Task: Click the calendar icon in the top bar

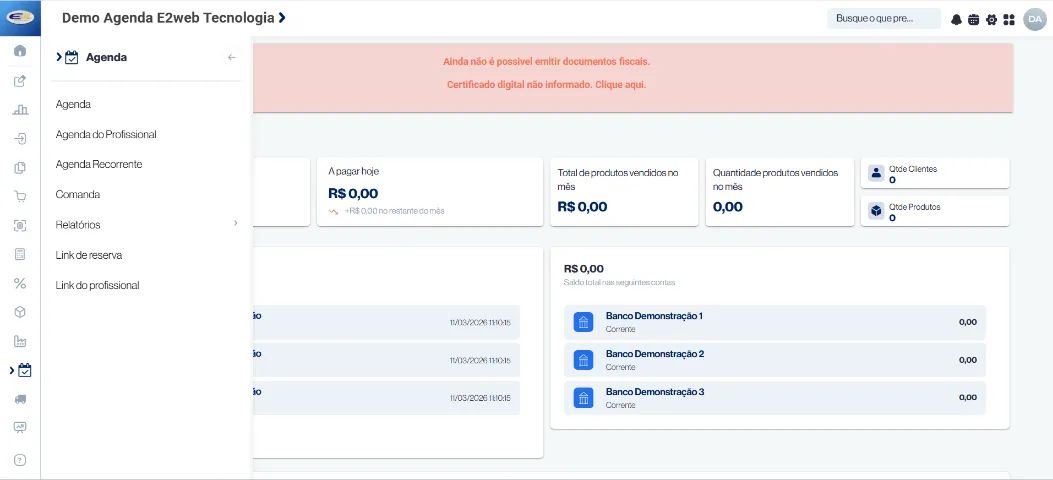Action: coord(974,19)
